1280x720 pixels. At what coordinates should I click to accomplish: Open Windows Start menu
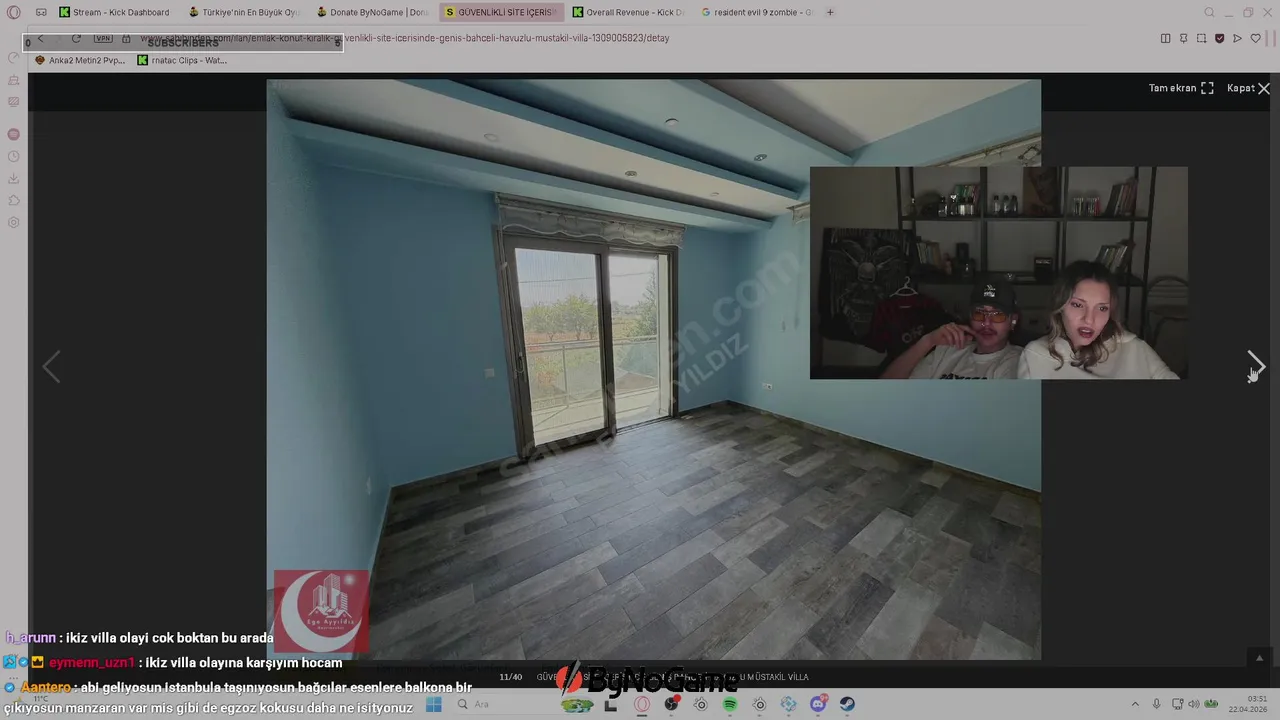coord(433,704)
